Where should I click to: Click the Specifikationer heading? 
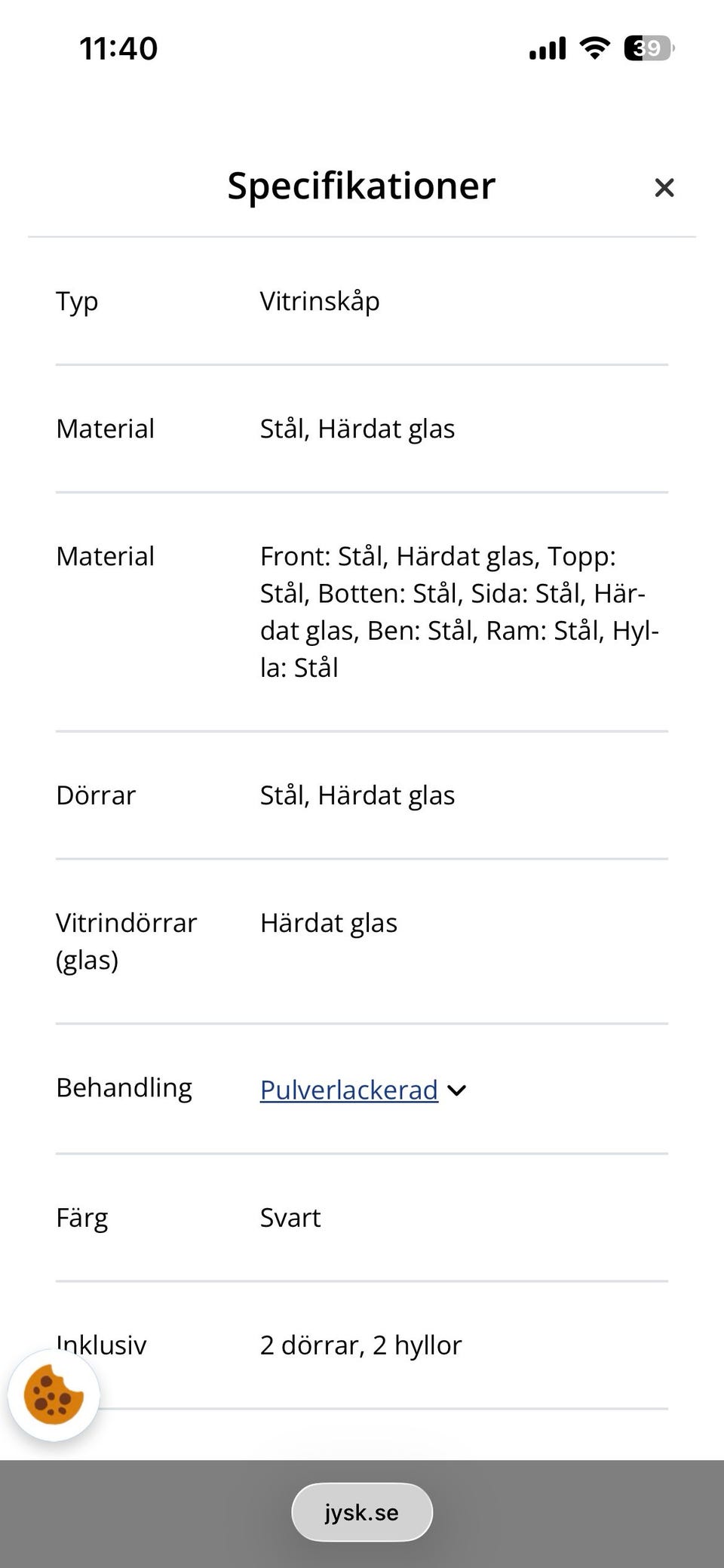click(361, 186)
